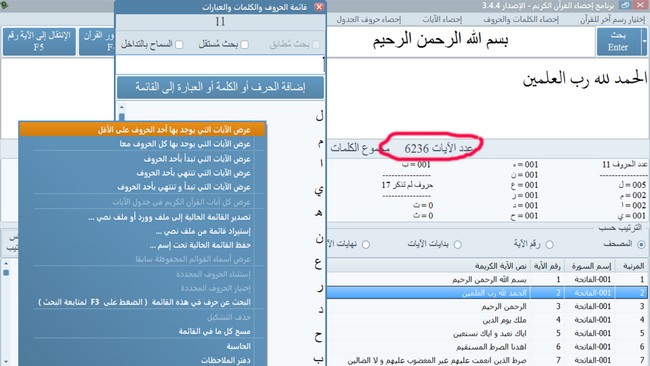Image resolution: width=650 pixels, height=366 pixels.
Task: Click the scrollbar thumb in the letters list
Action: click(121, 117)
